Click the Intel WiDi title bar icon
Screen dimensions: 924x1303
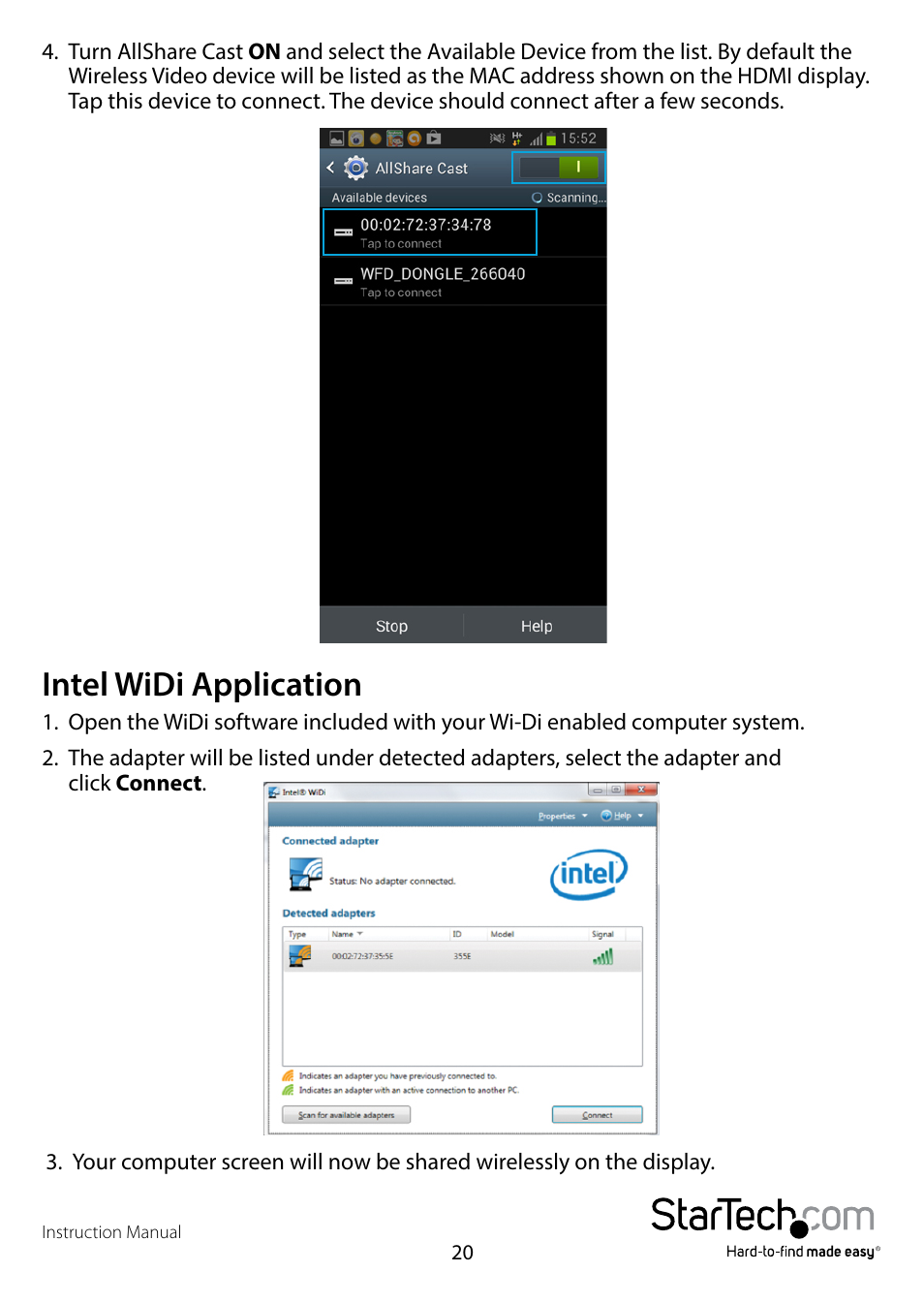pyautogui.click(x=274, y=792)
